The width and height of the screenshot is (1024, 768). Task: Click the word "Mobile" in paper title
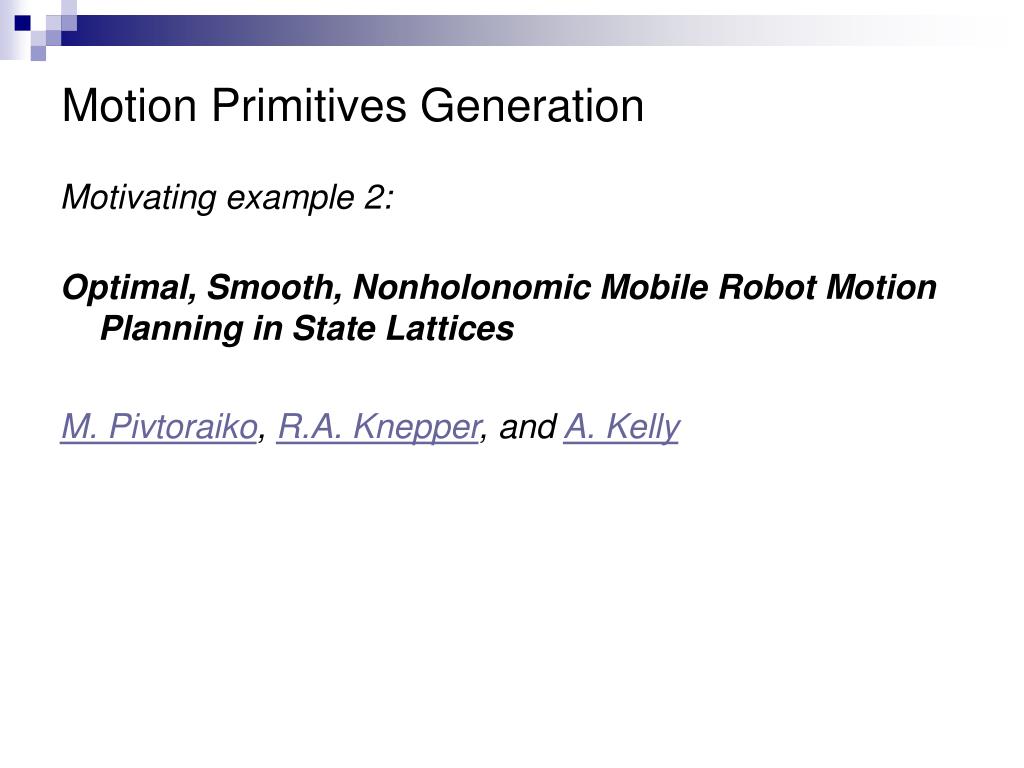pos(654,288)
